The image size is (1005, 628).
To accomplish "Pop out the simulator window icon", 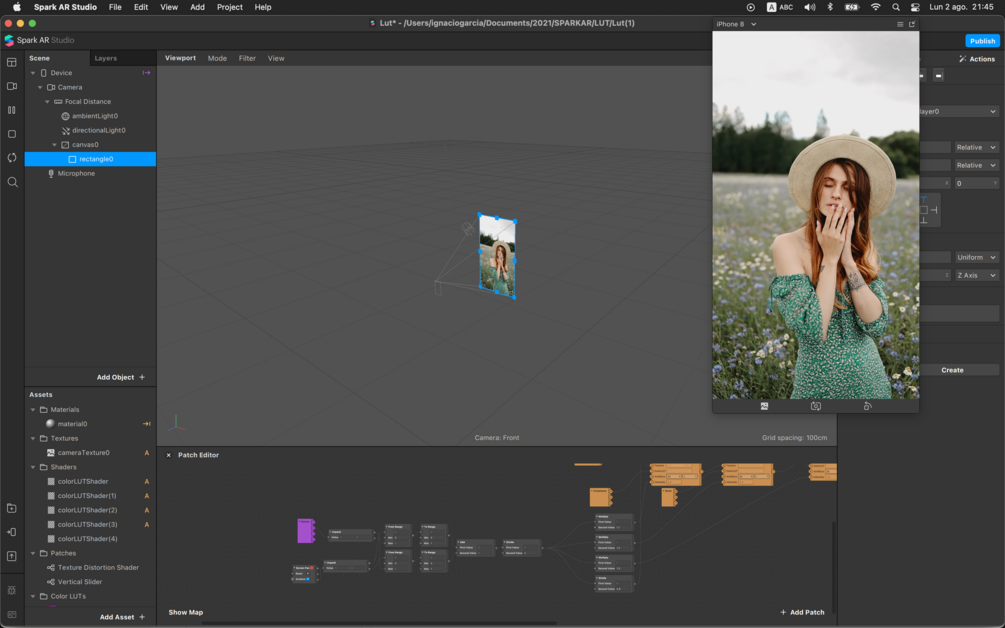I will point(911,24).
